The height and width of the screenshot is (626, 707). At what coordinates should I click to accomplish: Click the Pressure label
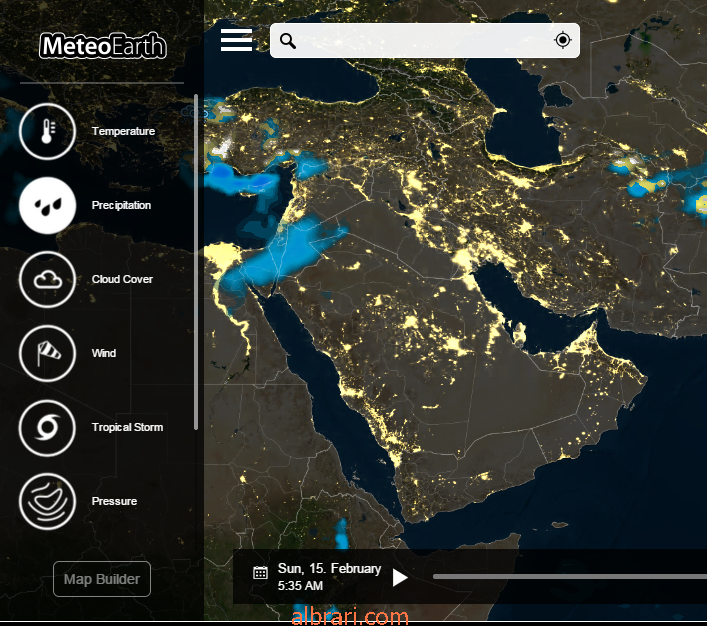(114, 501)
